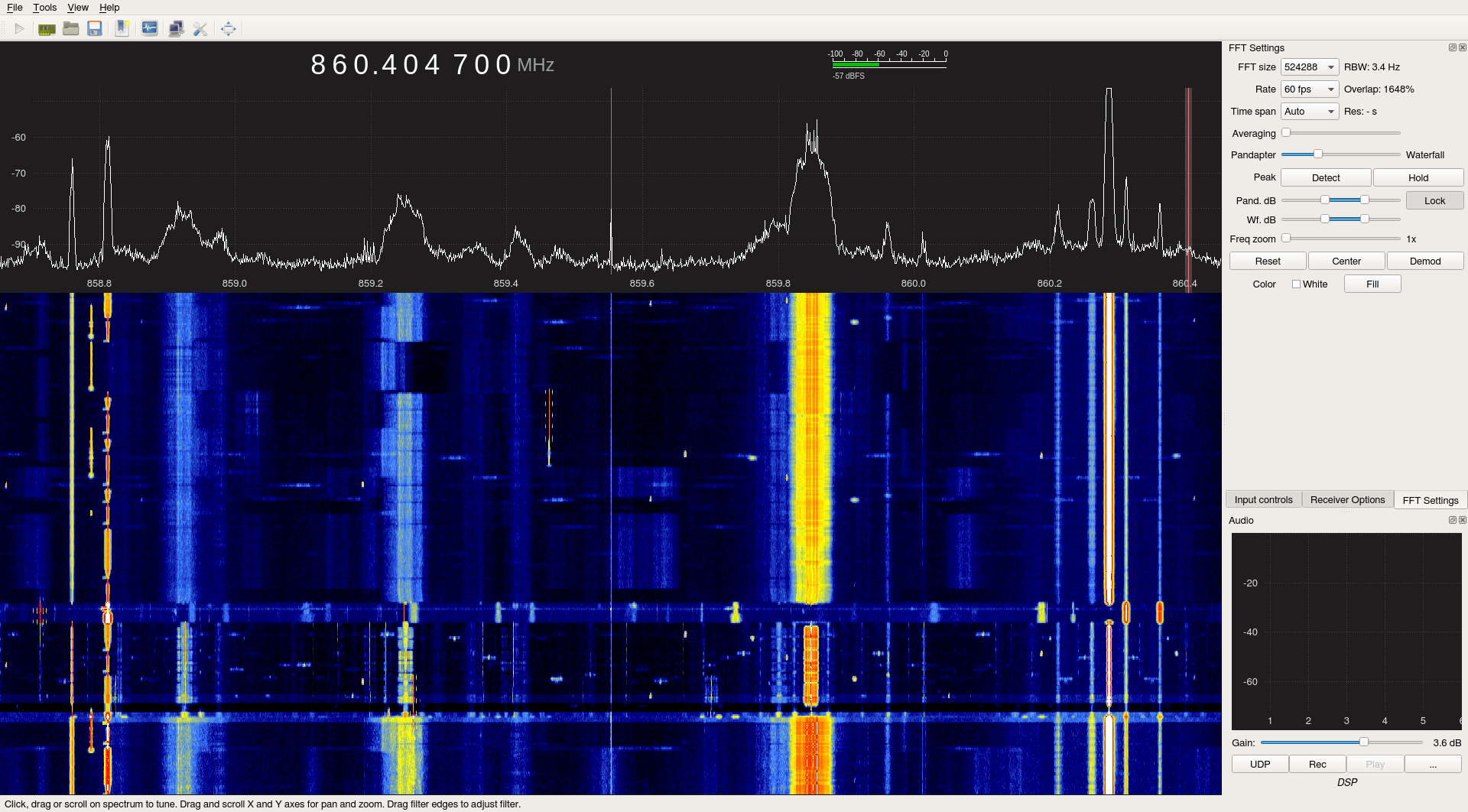This screenshot has height=812, width=1468.
Task: Click the load settings folder icon
Action: pos(71,29)
